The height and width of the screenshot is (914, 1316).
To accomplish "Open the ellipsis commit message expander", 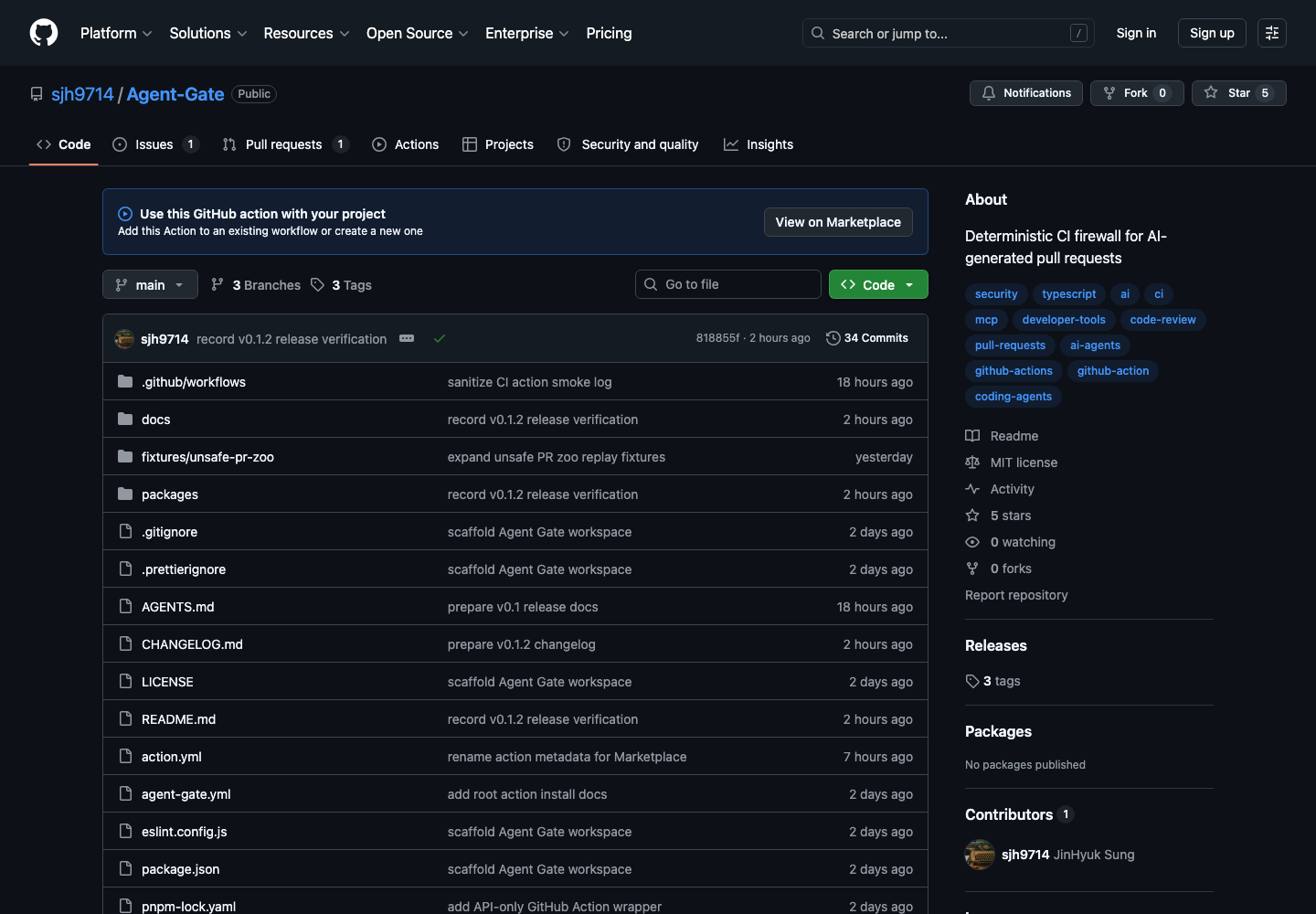I will 407,338.
